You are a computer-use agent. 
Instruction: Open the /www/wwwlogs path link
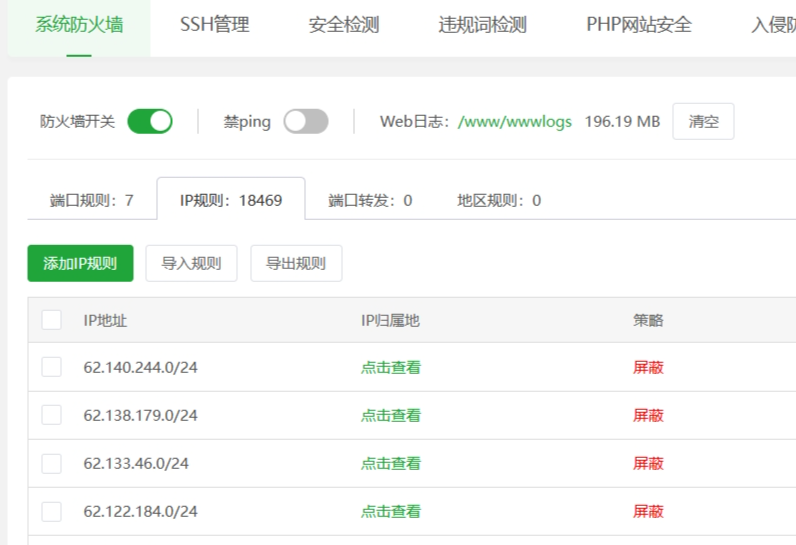tap(514, 121)
